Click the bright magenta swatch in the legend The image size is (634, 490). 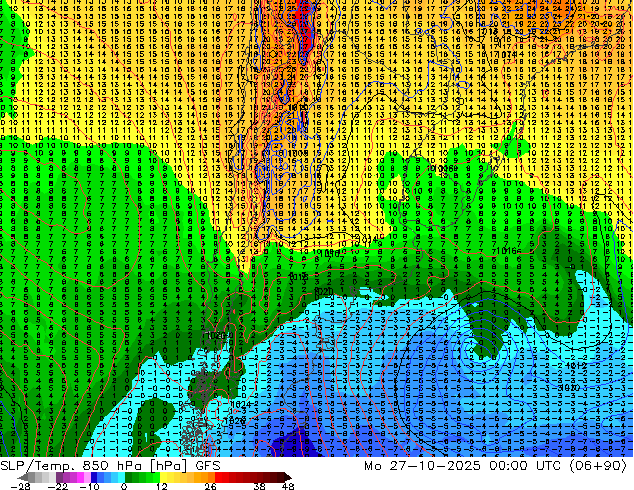tap(80, 477)
